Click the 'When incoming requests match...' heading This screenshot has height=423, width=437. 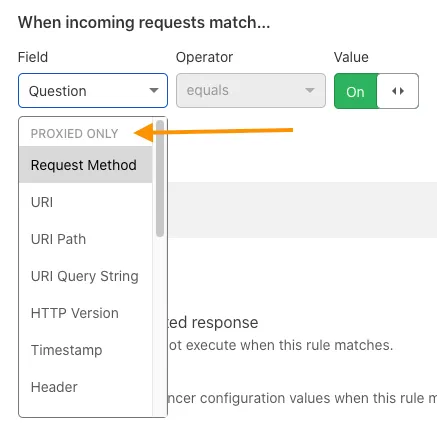144,23
